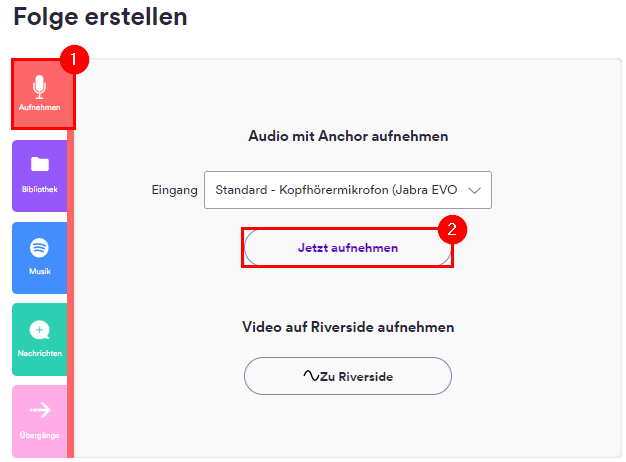Image resolution: width=626 pixels, height=462 pixels.
Task: Click the red vertical sidebar scrollbar
Action: [71, 290]
